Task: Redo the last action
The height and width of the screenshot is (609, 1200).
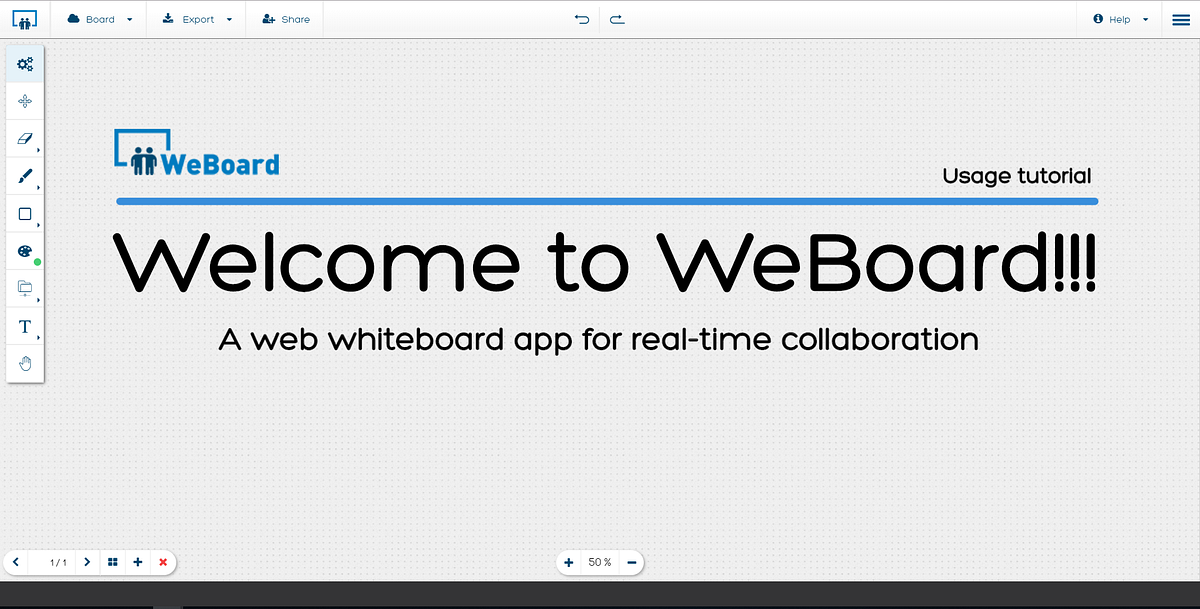Action: (x=617, y=19)
